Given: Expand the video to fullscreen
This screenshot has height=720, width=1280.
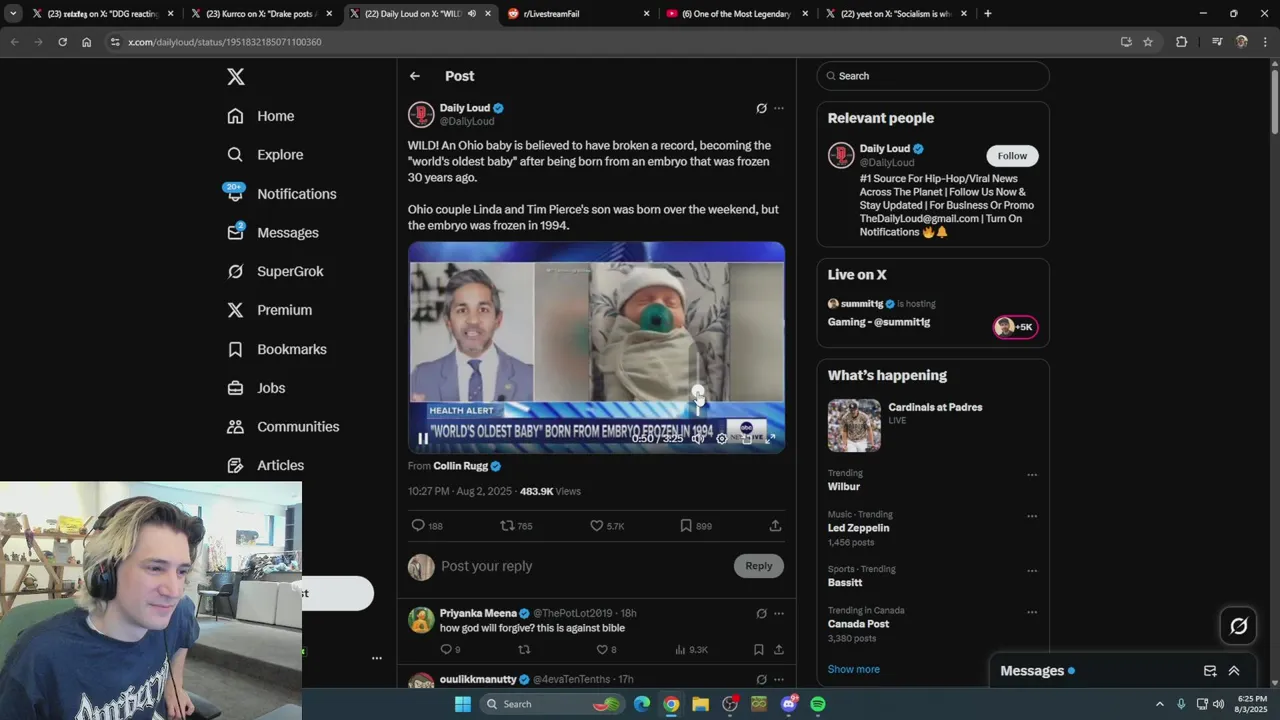Looking at the screenshot, I should 770,438.
